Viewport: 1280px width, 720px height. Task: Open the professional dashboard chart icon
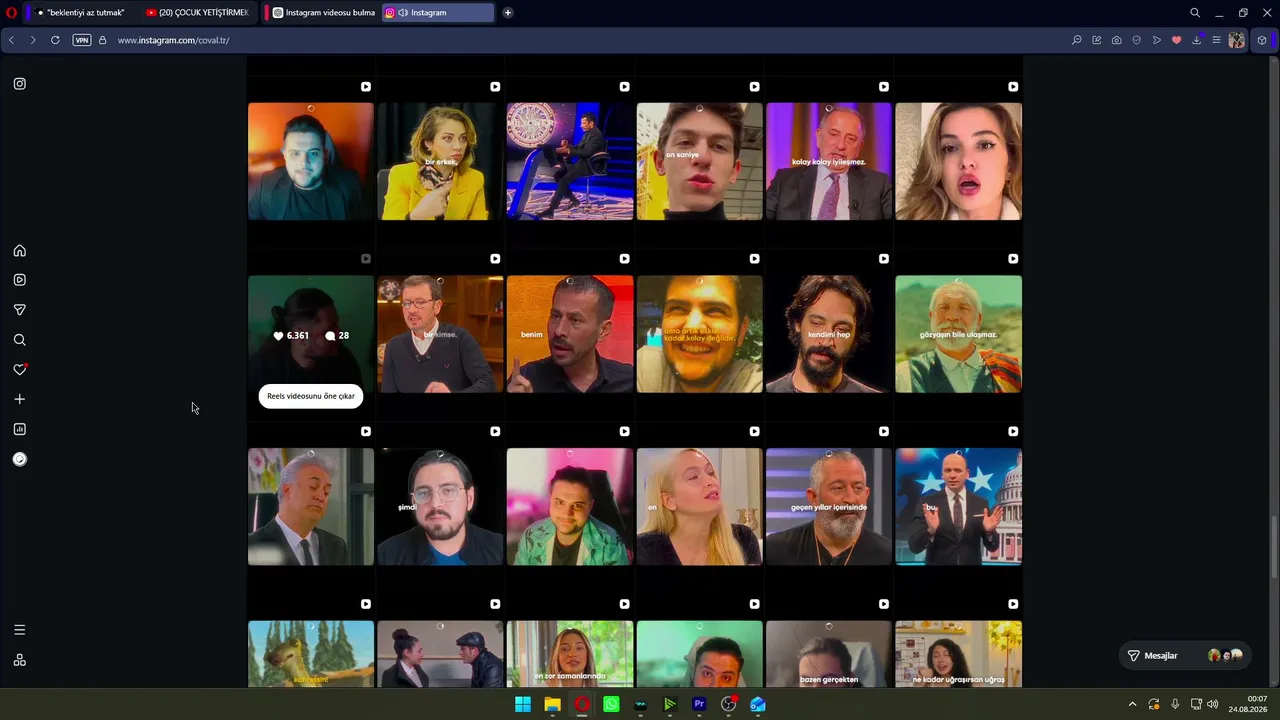19,429
